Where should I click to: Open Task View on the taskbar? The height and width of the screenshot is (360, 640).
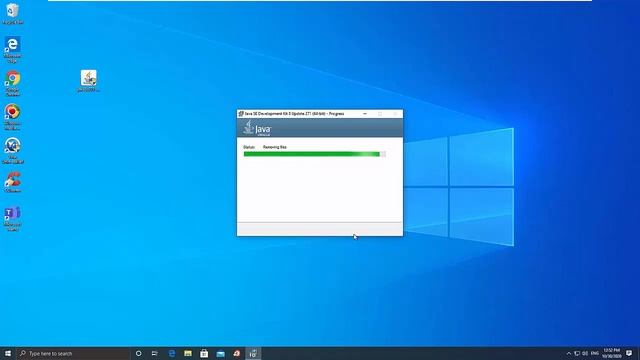[x=155, y=353]
